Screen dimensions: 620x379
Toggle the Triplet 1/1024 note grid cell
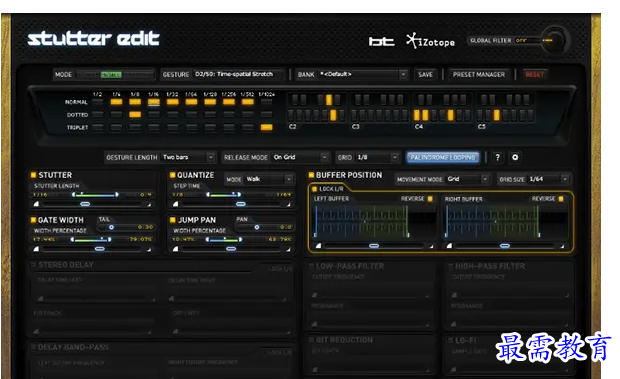coord(267,127)
